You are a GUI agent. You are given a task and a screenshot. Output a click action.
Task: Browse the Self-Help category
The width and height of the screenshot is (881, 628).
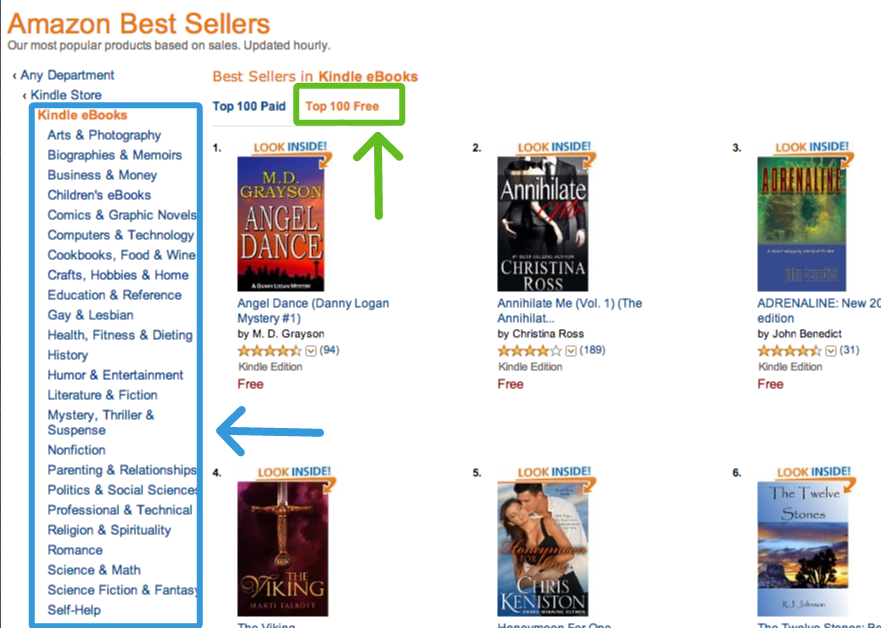click(x=76, y=610)
